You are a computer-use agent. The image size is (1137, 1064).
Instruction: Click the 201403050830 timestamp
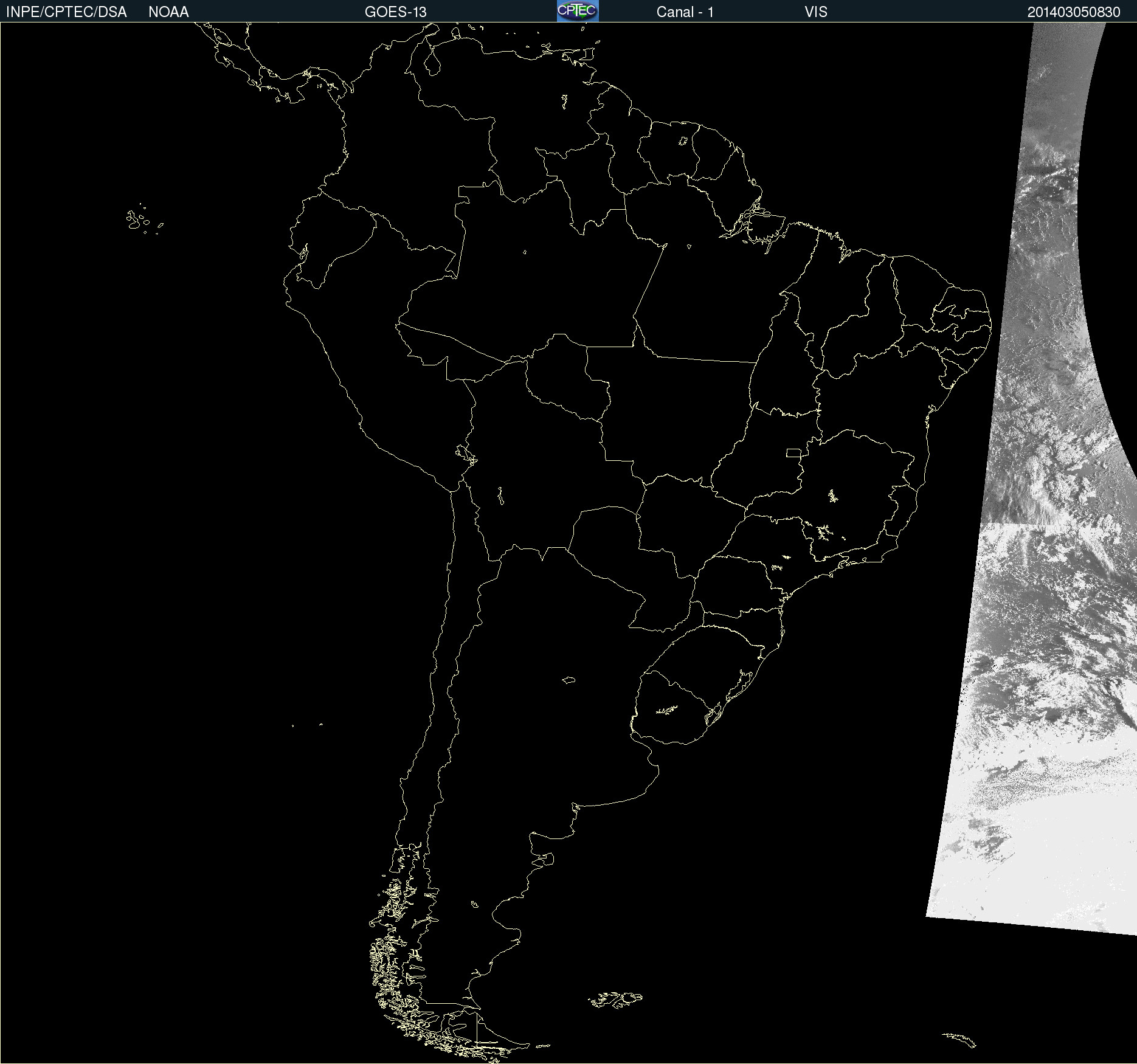point(1074,12)
